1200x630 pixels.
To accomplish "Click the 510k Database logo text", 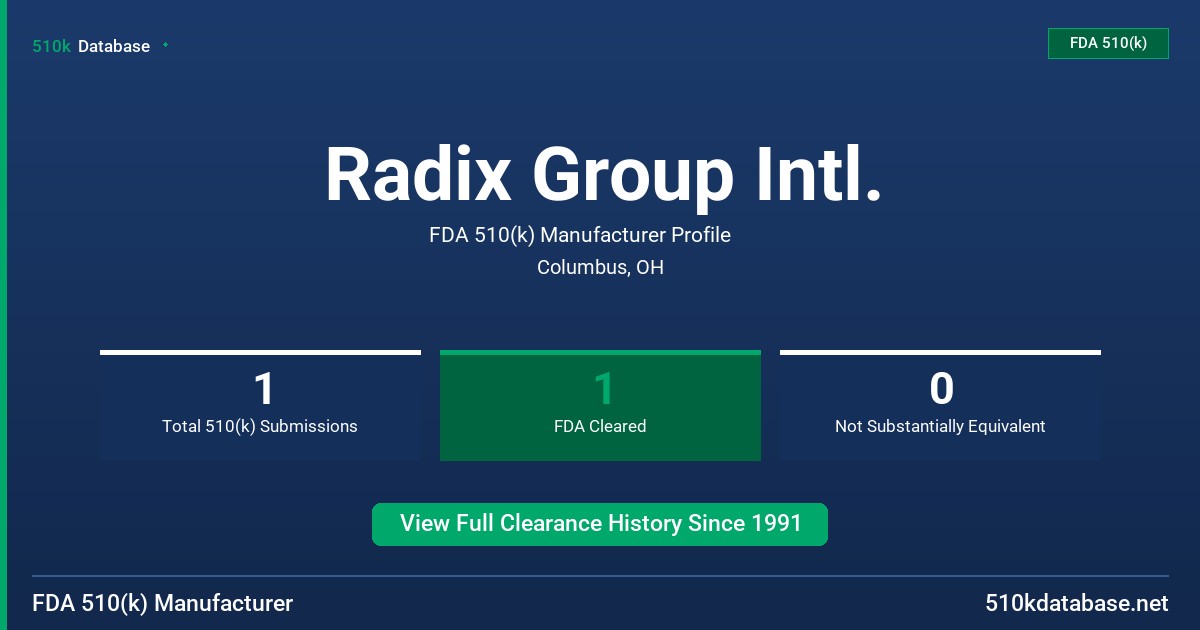I will [91, 46].
